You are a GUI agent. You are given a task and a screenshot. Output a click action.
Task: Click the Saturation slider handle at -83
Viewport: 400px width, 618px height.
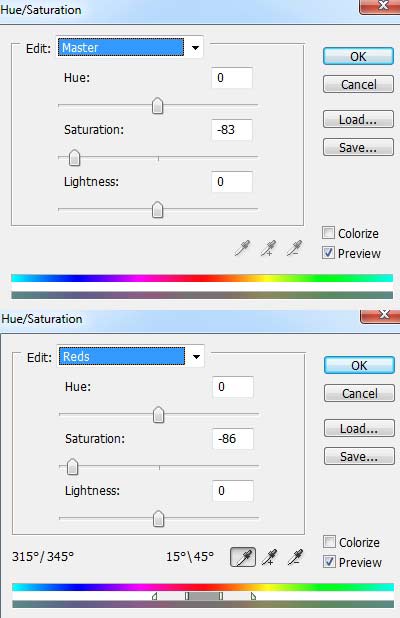(x=74, y=158)
